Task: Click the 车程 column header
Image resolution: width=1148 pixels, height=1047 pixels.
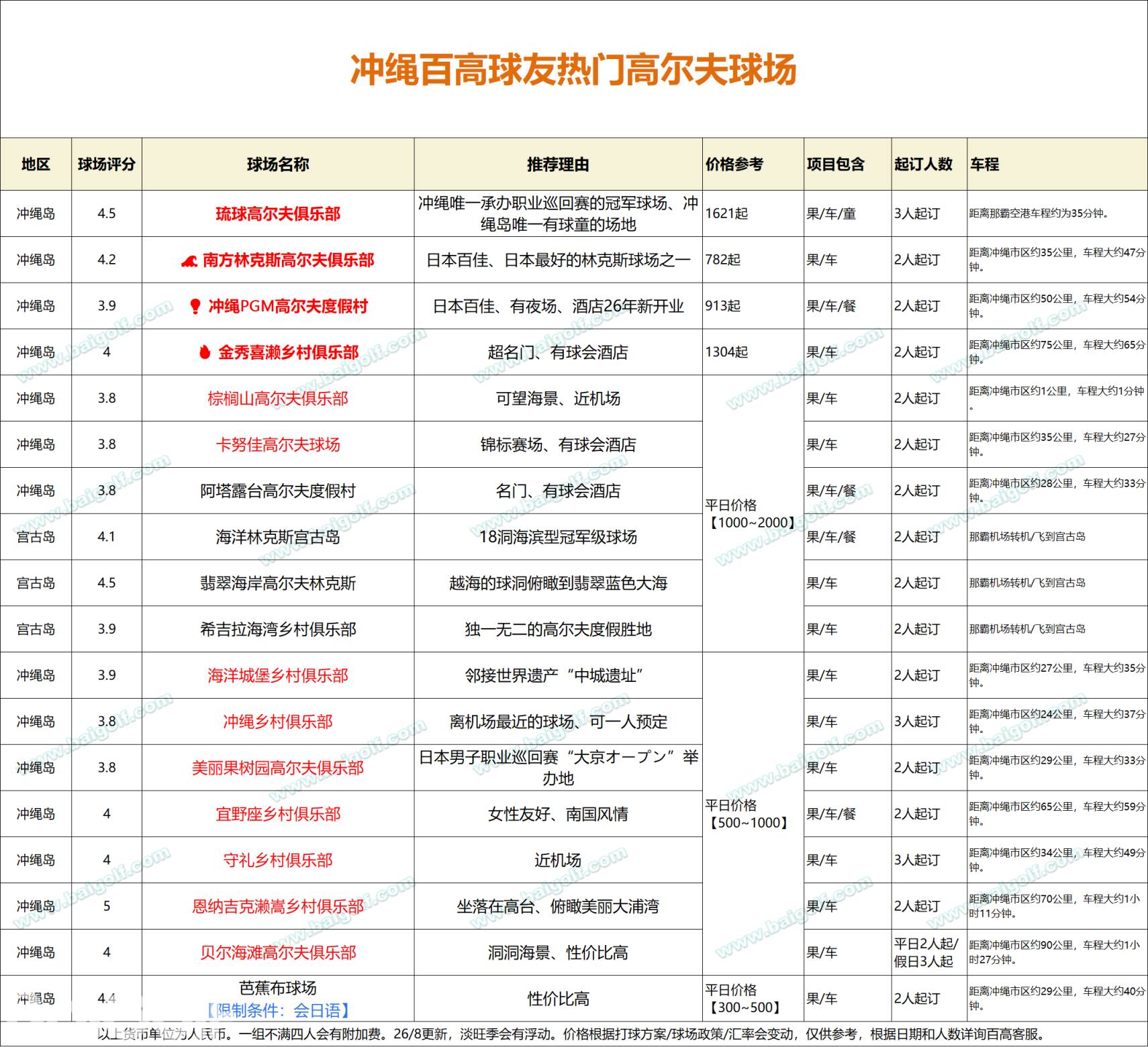Action: (x=1057, y=164)
